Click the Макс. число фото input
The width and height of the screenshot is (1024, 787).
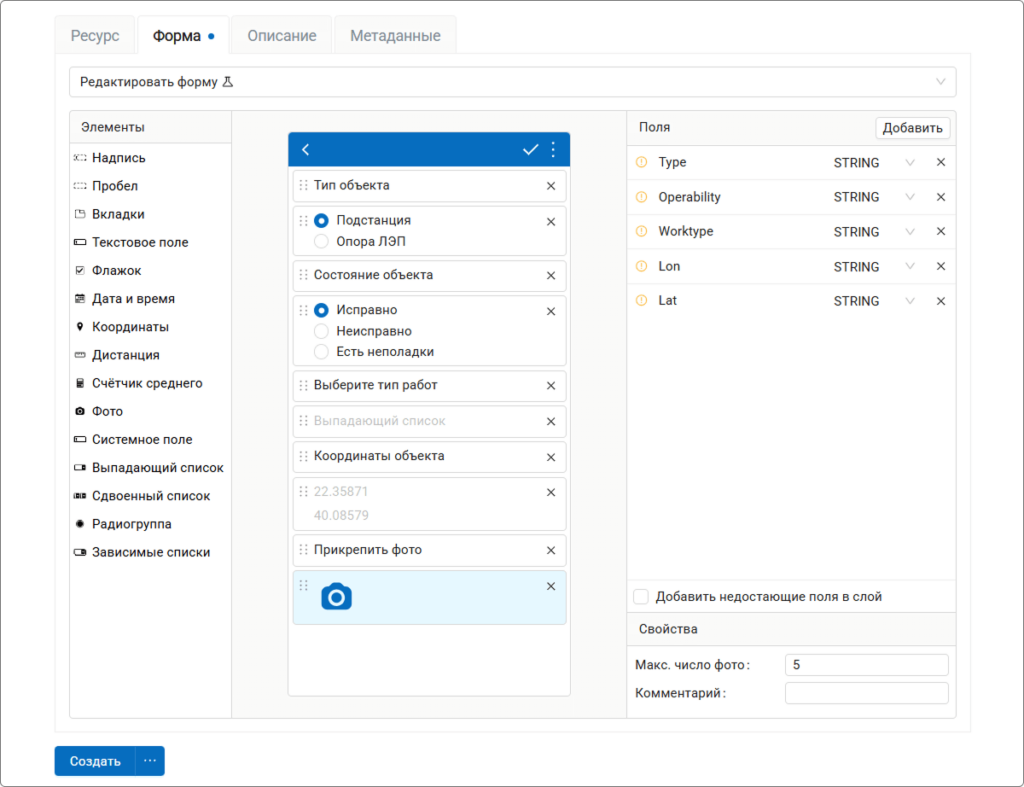pyautogui.click(x=867, y=665)
